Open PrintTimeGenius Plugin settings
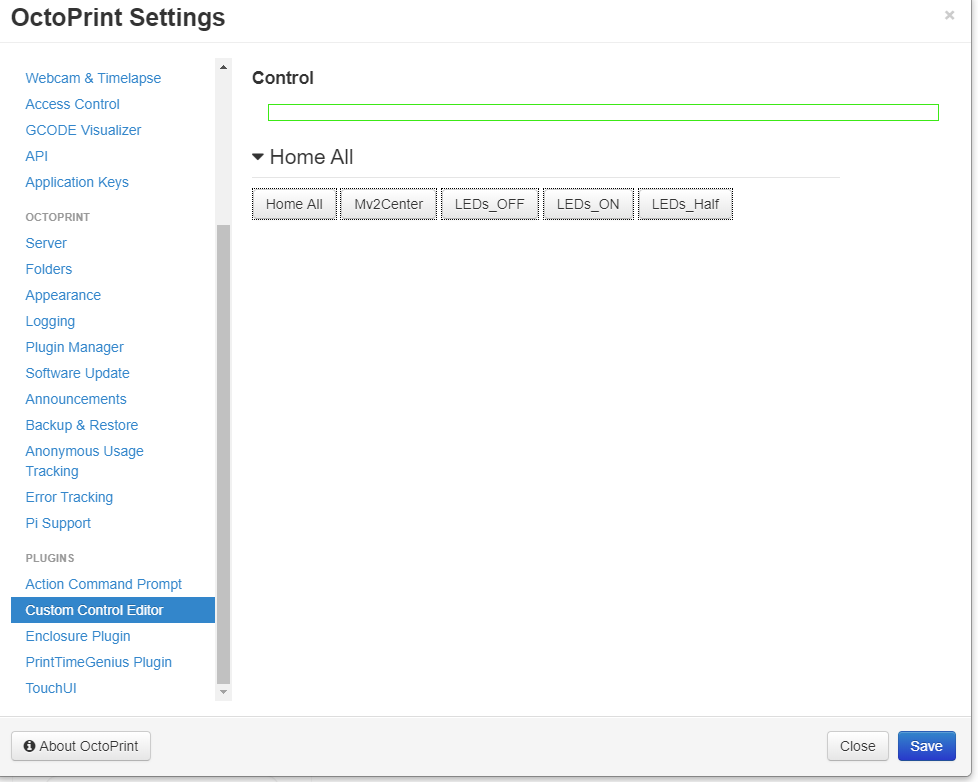Image resolution: width=978 pixels, height=782 pixels. pos(99,662)
